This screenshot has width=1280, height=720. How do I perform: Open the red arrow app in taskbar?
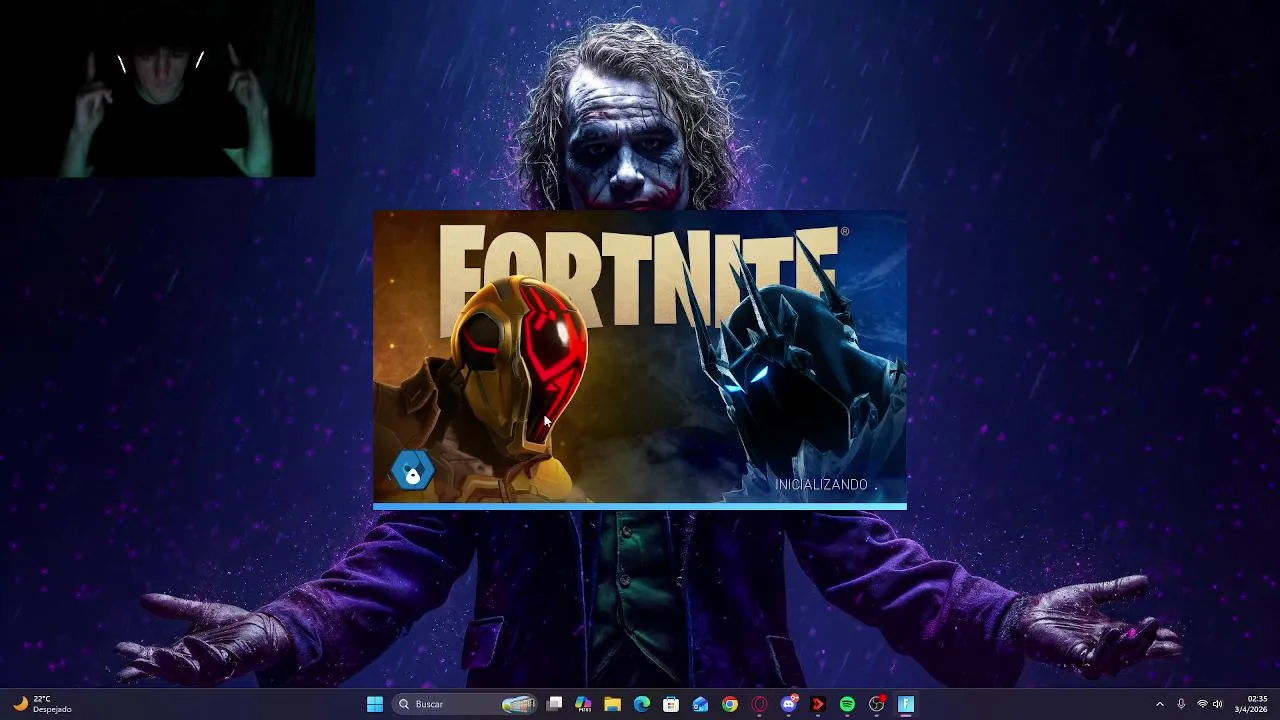pyautogui.click(x=818, y=704)
